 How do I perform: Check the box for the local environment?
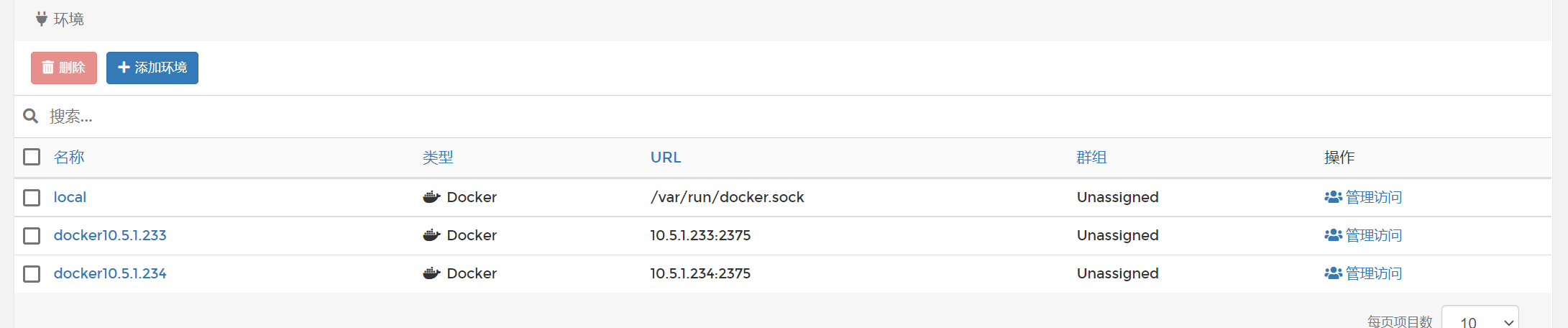click(32, 197)
